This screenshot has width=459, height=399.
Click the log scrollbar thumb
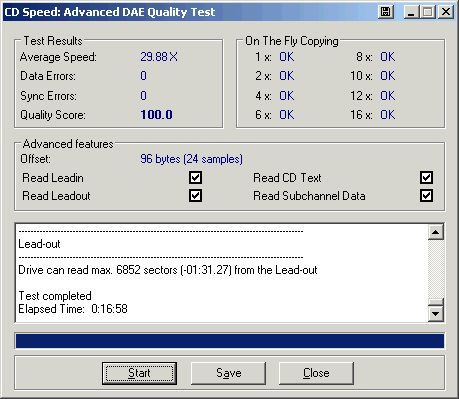coord(436,302)
